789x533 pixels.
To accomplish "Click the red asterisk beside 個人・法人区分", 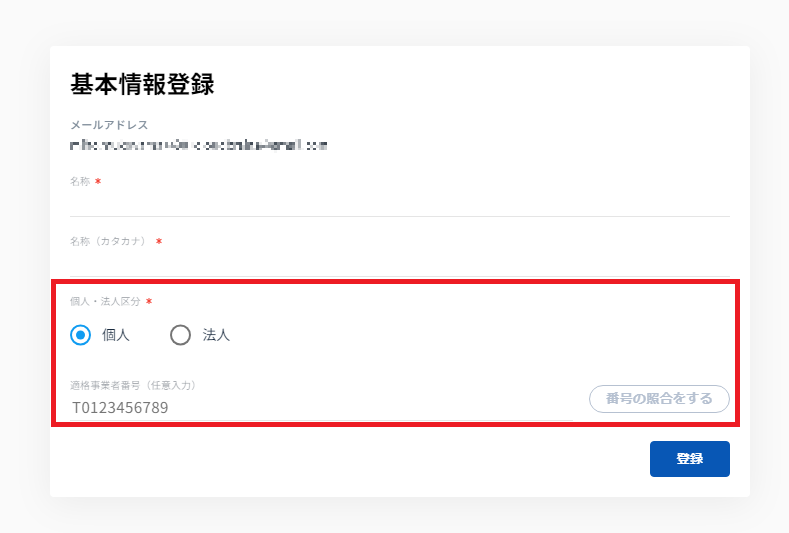I will 149,301.
